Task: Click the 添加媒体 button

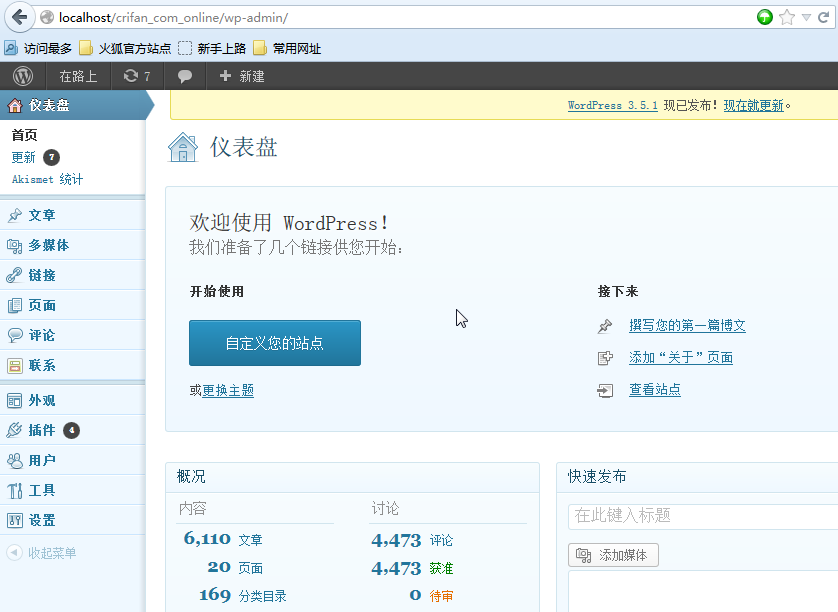Action: coord(614,555)
